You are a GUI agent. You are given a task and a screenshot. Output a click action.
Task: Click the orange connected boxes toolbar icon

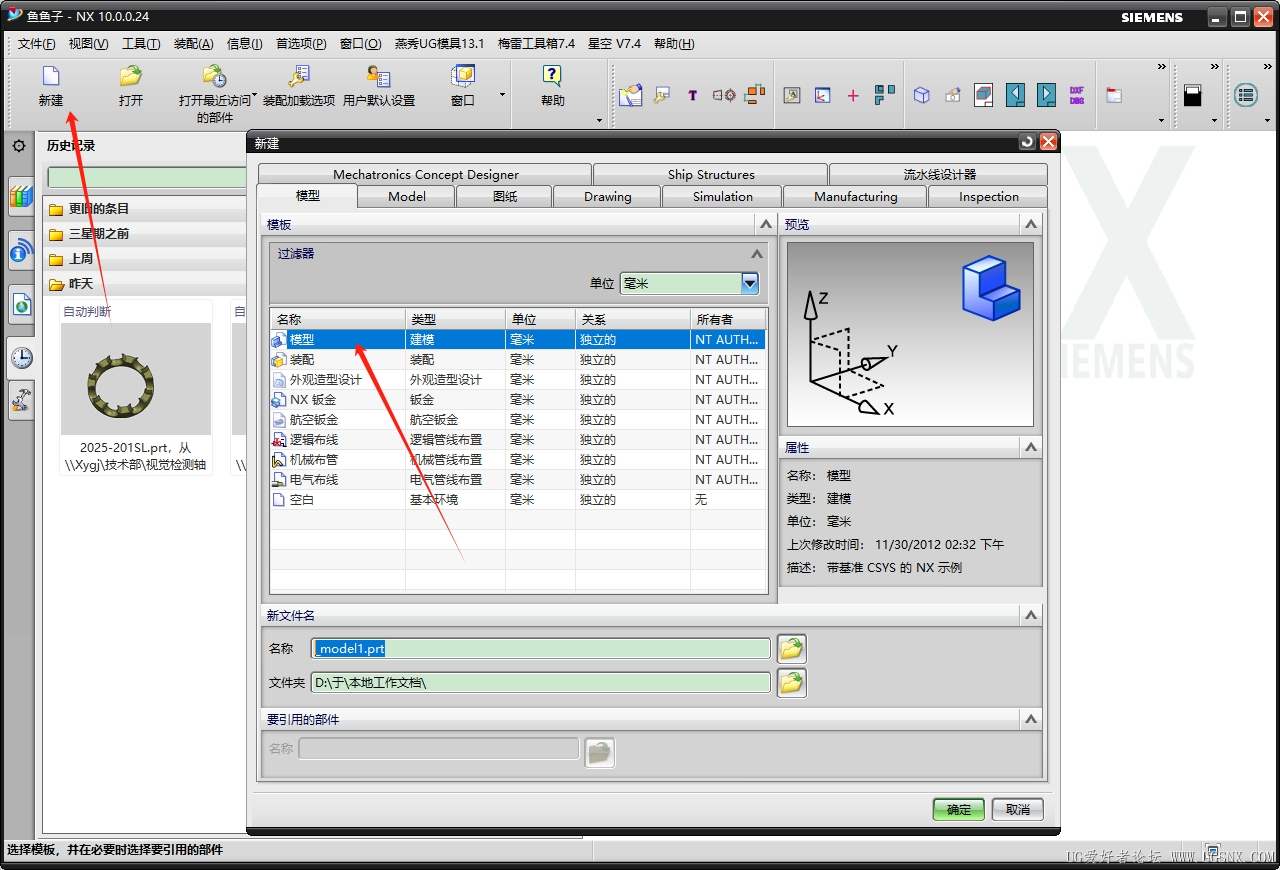pos(755,95)
